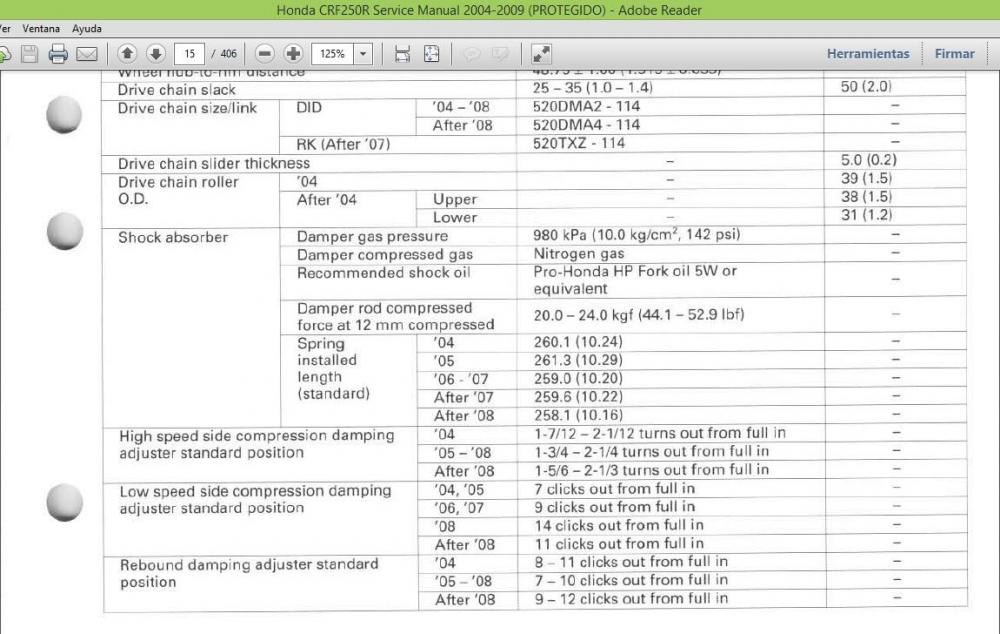Open the Ventana menu
Screen dimensions: 1000x634
40,29
